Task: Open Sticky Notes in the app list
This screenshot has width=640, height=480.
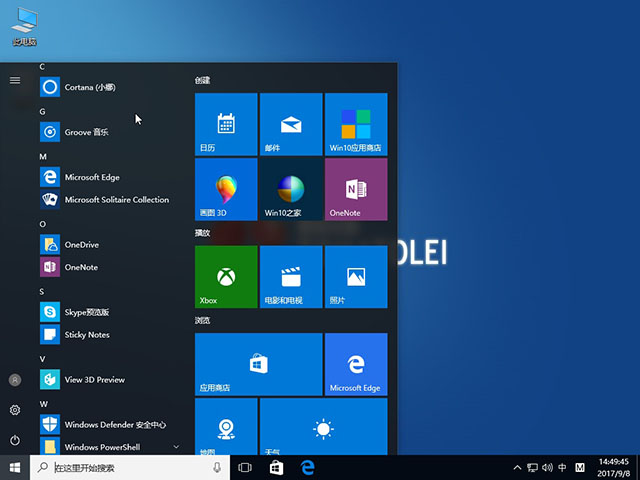Action: [x=109, y=335]
